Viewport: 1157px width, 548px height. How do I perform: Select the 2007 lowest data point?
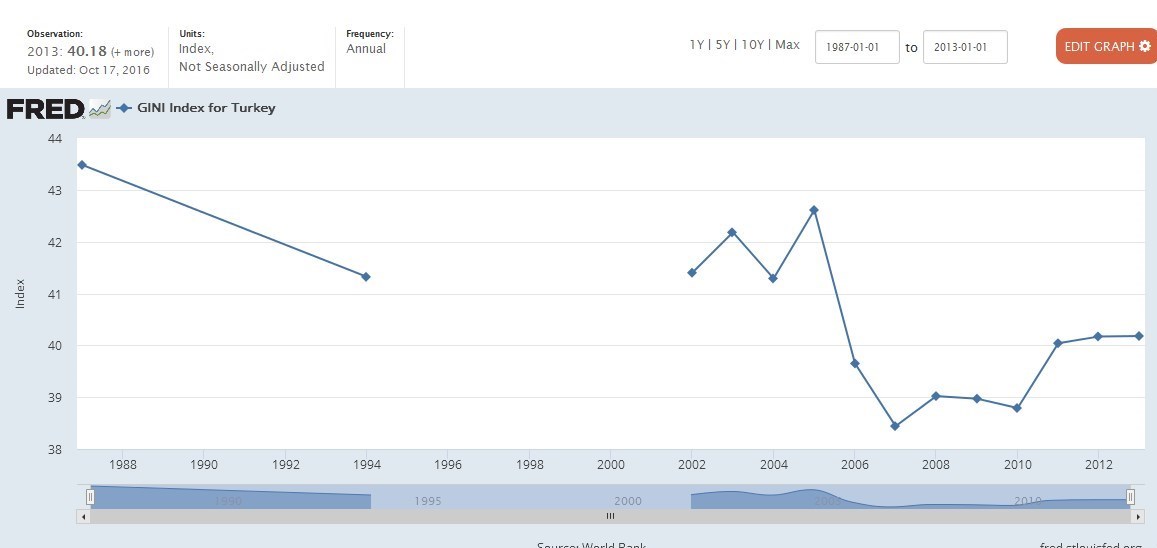click(x=895, y=426)
